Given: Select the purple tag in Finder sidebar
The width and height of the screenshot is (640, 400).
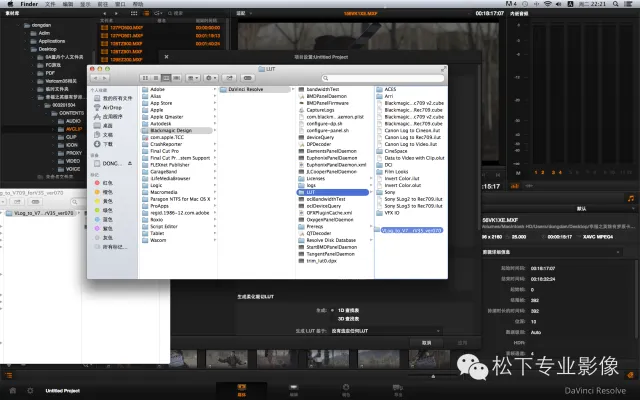Looking at the screenshot, I should coord(97,229).
